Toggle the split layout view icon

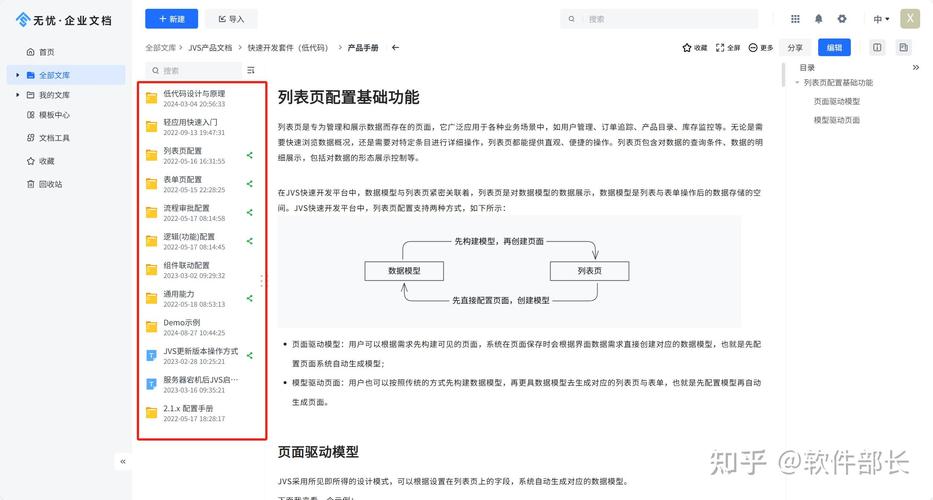coord(877,47)
